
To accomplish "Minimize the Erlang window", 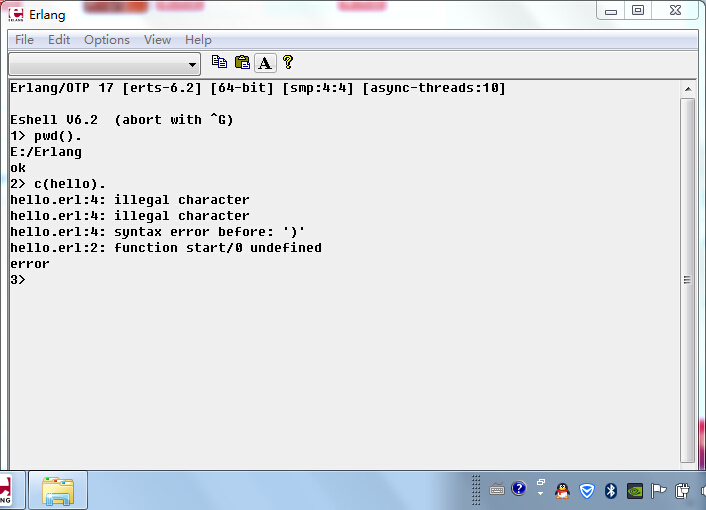I will point(611,10).
